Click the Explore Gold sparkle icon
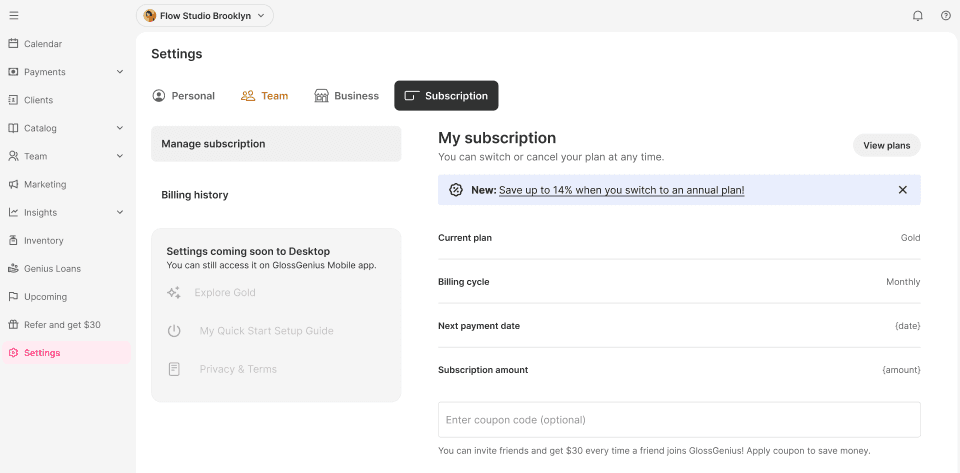The height and width of the screenshot is (473, 960). 174,292
